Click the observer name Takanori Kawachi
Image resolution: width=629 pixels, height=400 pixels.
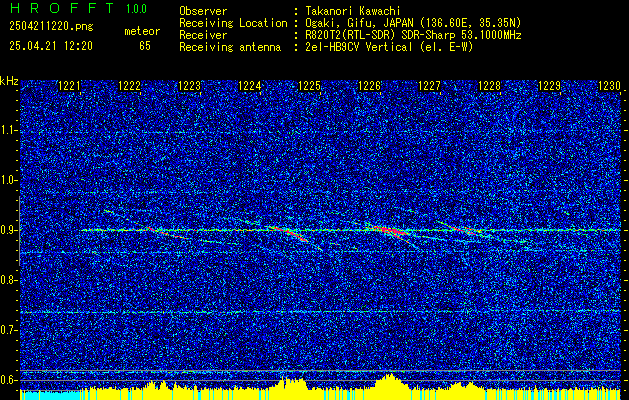point(353,11)
